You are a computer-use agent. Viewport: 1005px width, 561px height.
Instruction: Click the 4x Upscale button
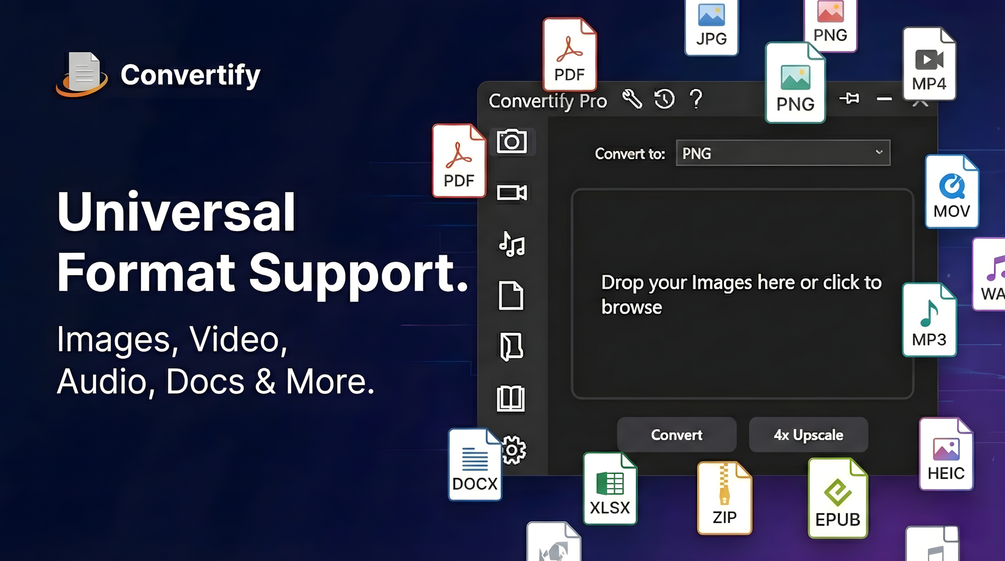pyautogui.click(x=809, y=435)
